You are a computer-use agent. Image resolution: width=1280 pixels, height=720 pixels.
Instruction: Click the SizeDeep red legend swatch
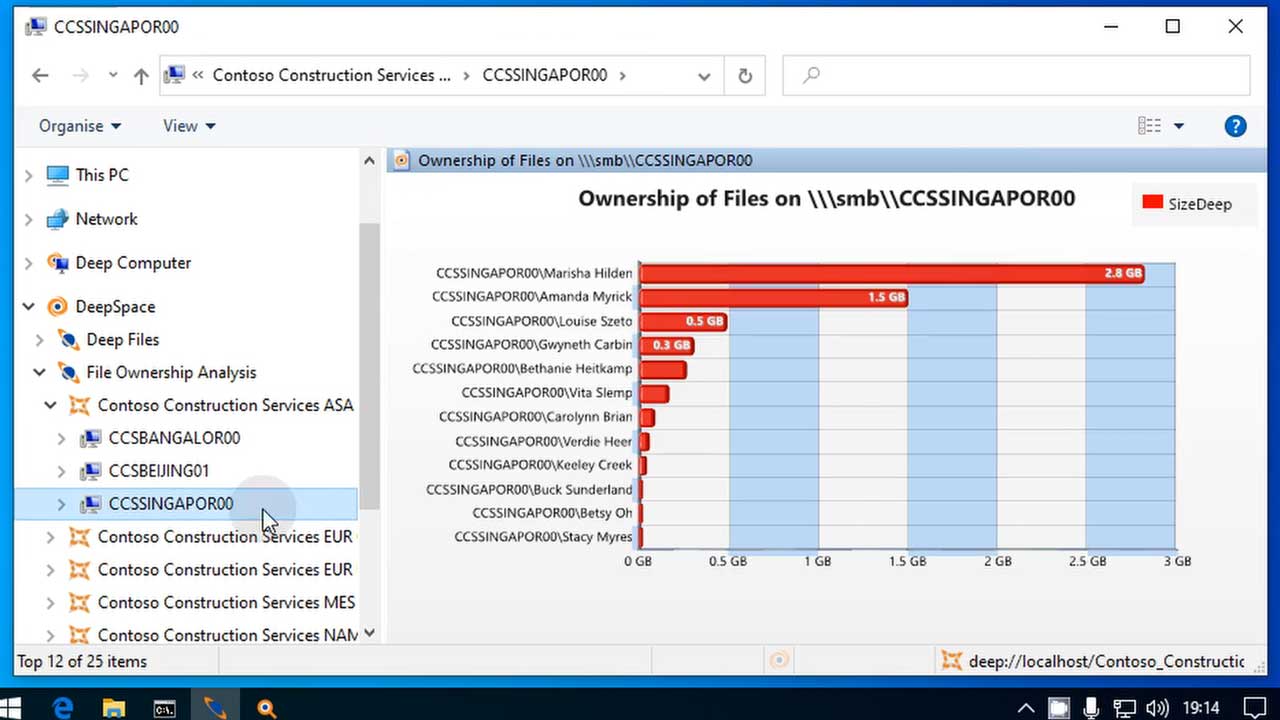pos(1152,203)
